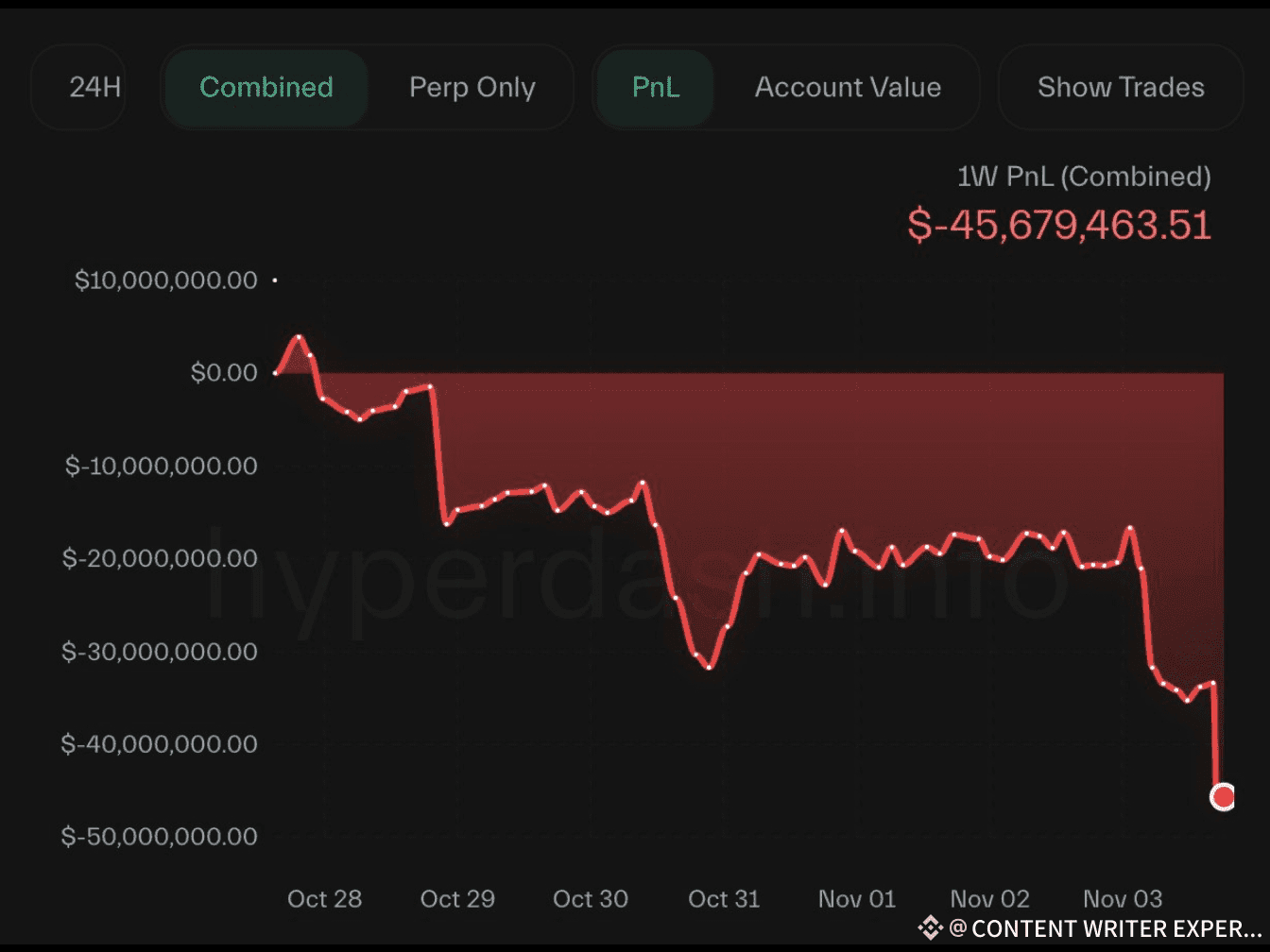The image size is (1270, 952).
Task: Click the Oct 31 date label
Action: click(x=724, y=898)
